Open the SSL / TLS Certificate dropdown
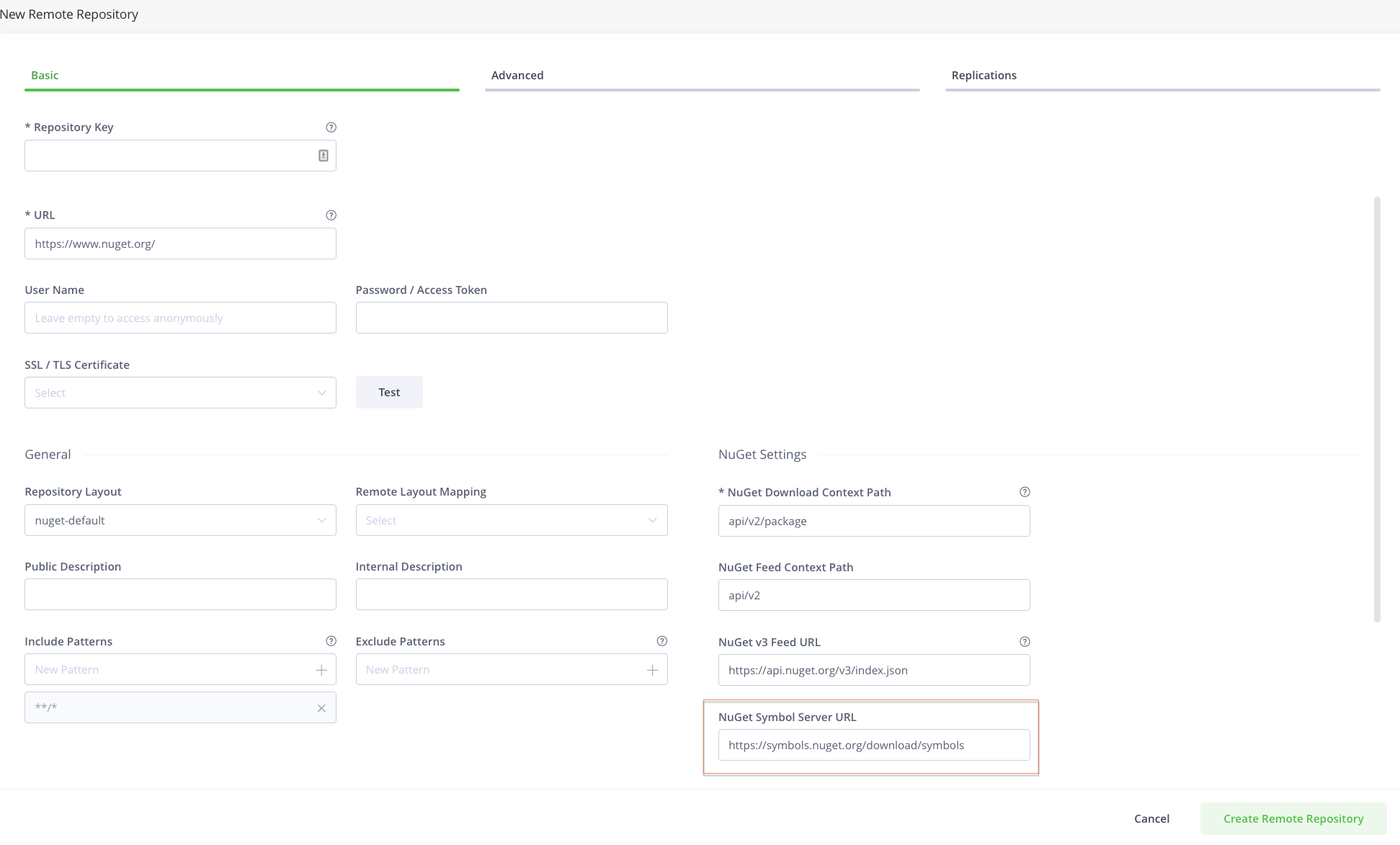The image size is (1400, 845). [179, 392]
